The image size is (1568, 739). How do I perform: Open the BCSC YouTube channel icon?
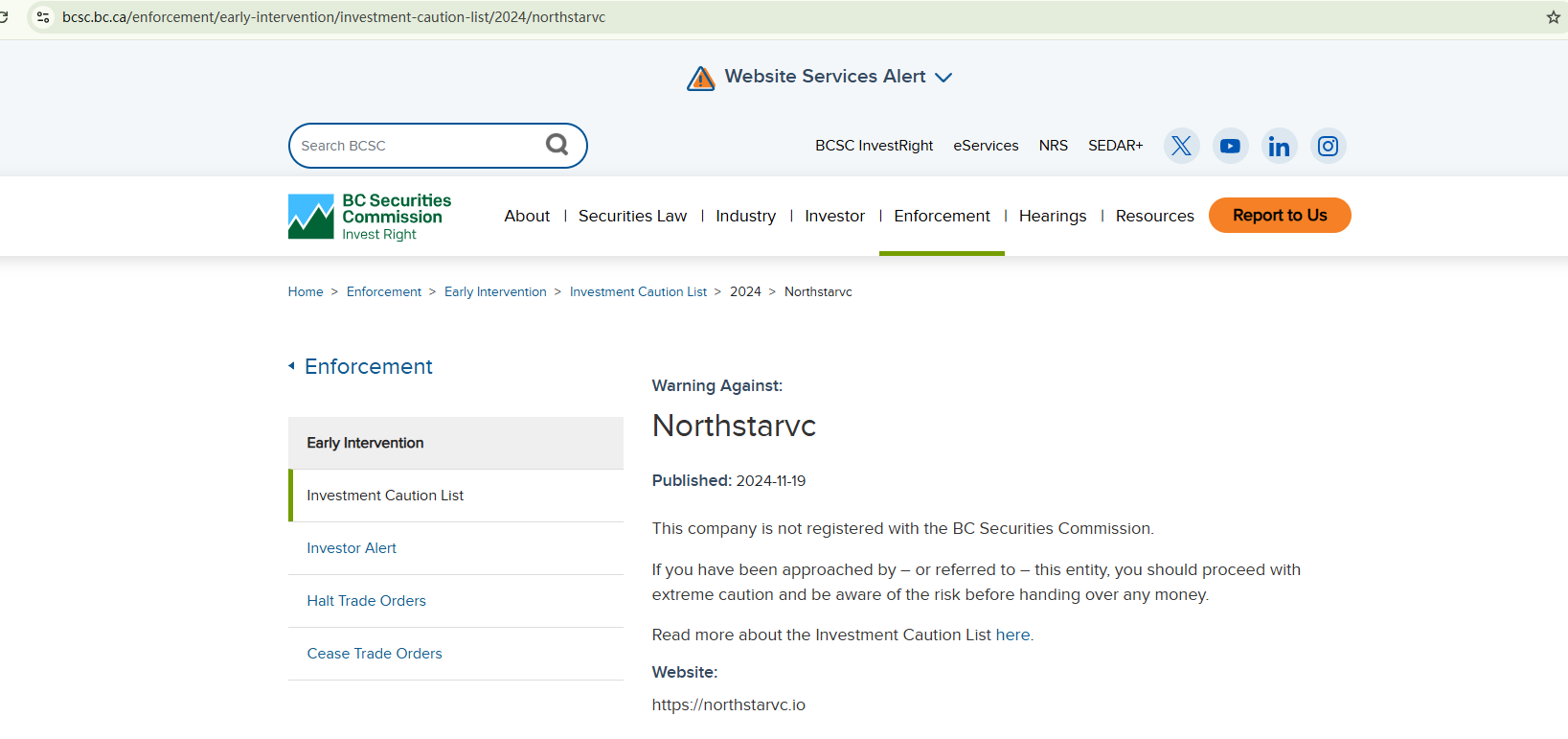[x=1230, y=146]
